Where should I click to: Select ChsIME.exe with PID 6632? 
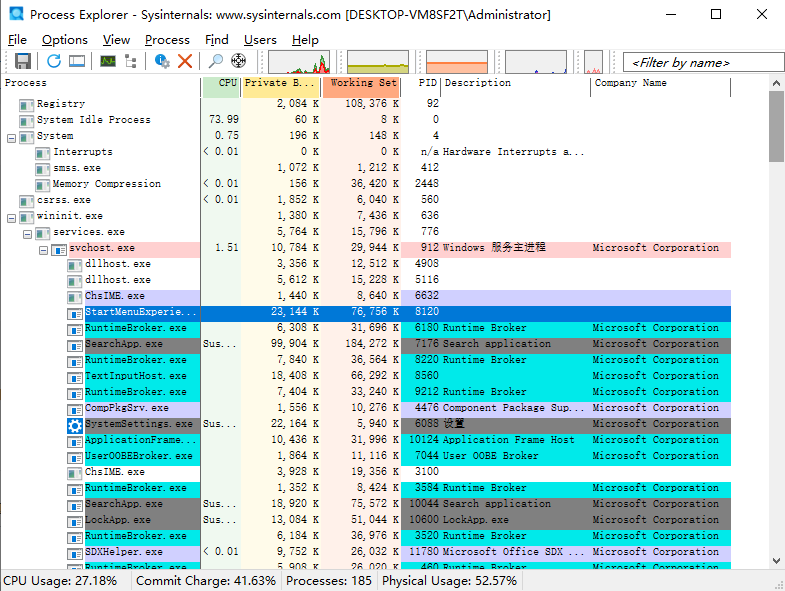tap(365, 296)
